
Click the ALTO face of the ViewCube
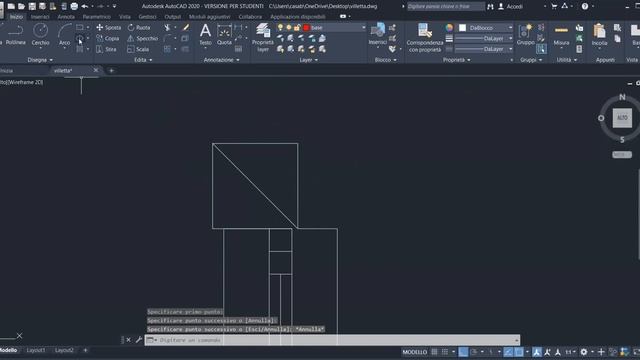click(622, 118)
